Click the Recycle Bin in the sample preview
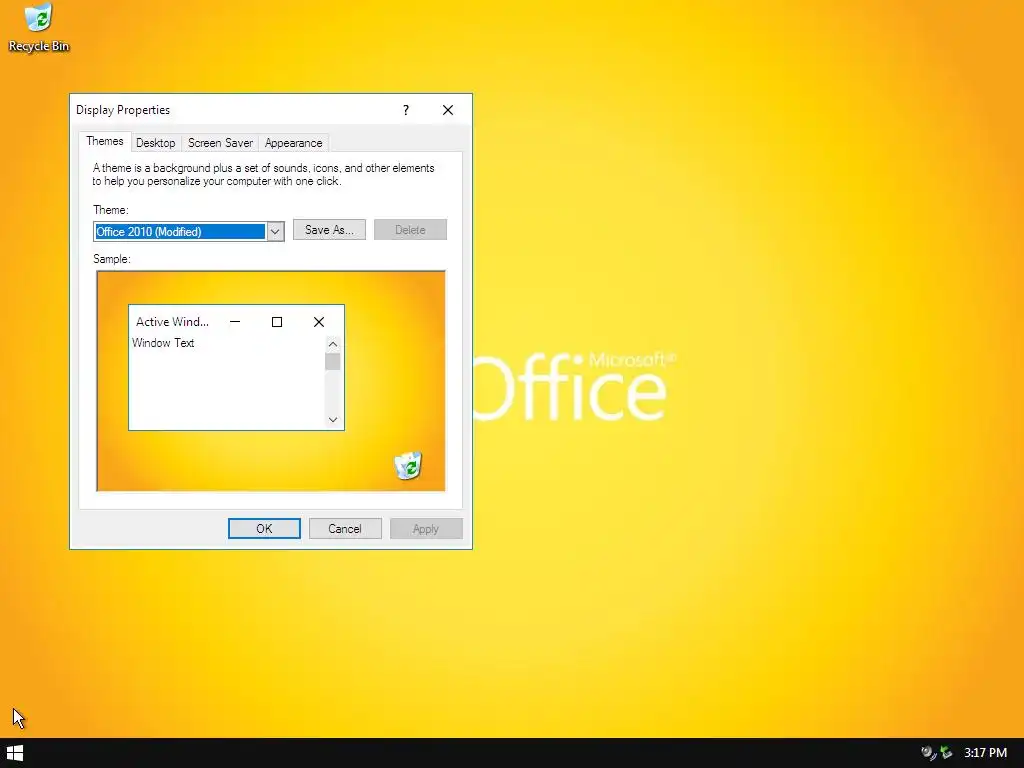1024x768 pixels. (x=408, y=465)
